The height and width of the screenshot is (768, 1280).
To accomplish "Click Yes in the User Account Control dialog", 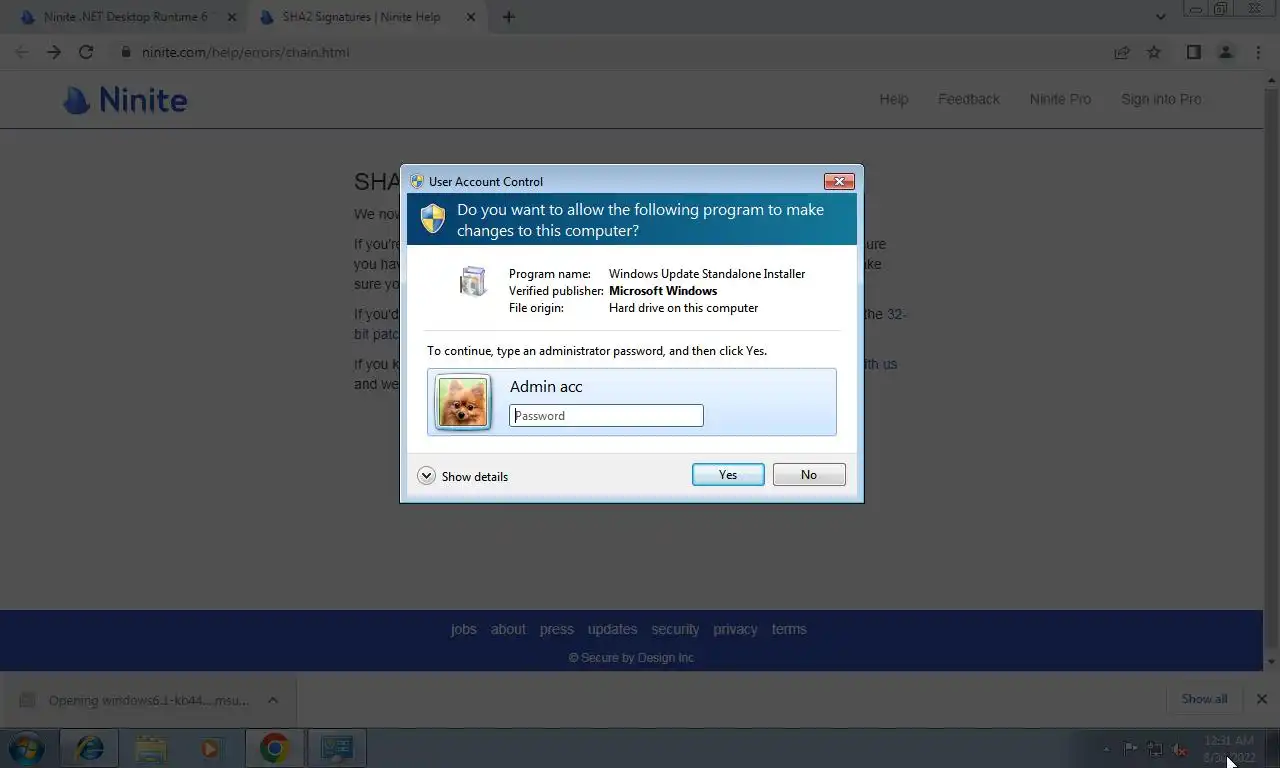I will [x=728, y=475].
